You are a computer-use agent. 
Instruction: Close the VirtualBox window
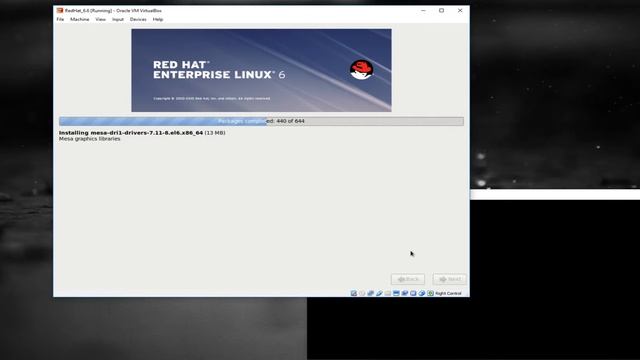460,11
